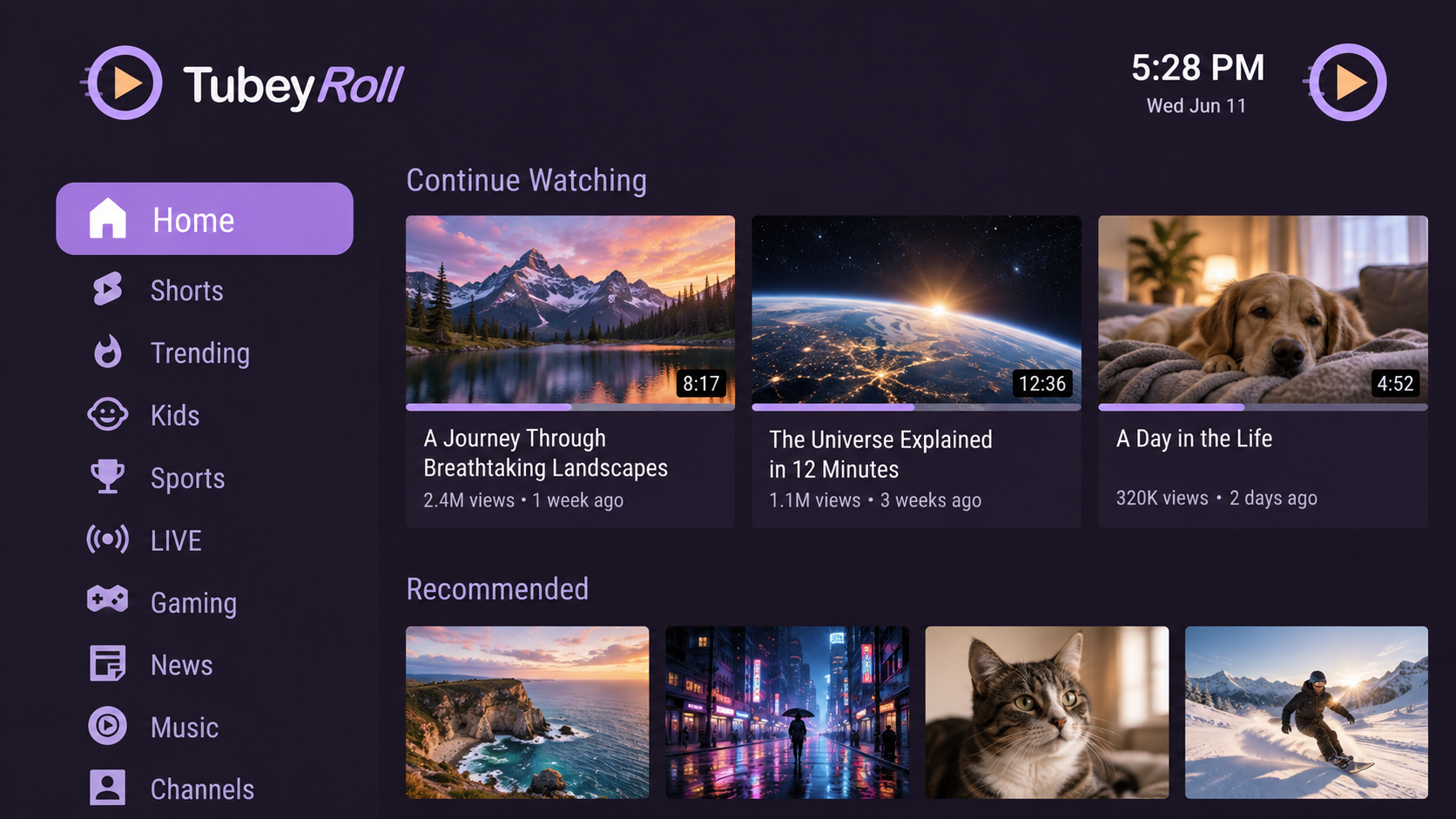Select the Channels person icon
Screen dimensions: 1456x819
108,788
